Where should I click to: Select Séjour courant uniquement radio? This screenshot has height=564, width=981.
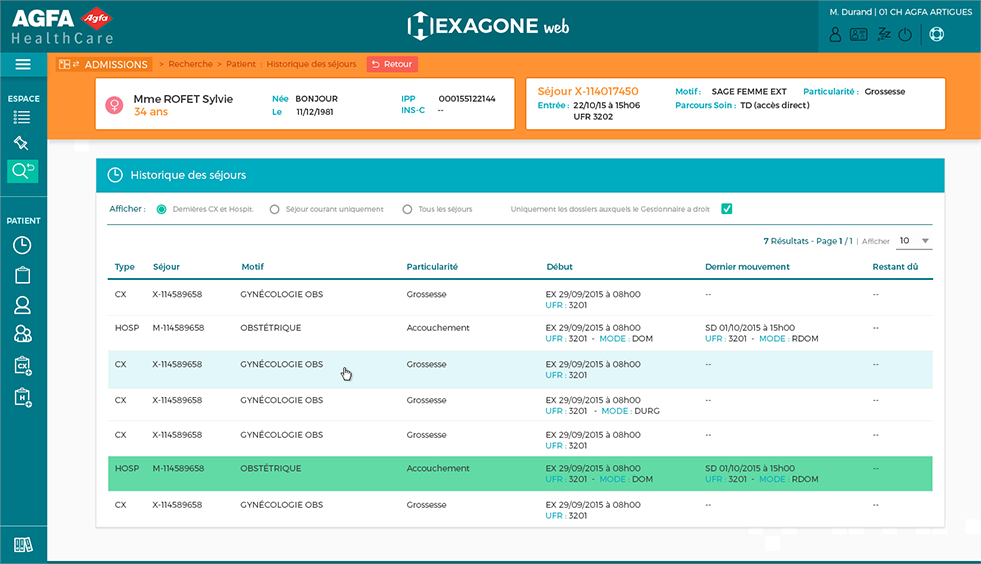click(274, 210)
